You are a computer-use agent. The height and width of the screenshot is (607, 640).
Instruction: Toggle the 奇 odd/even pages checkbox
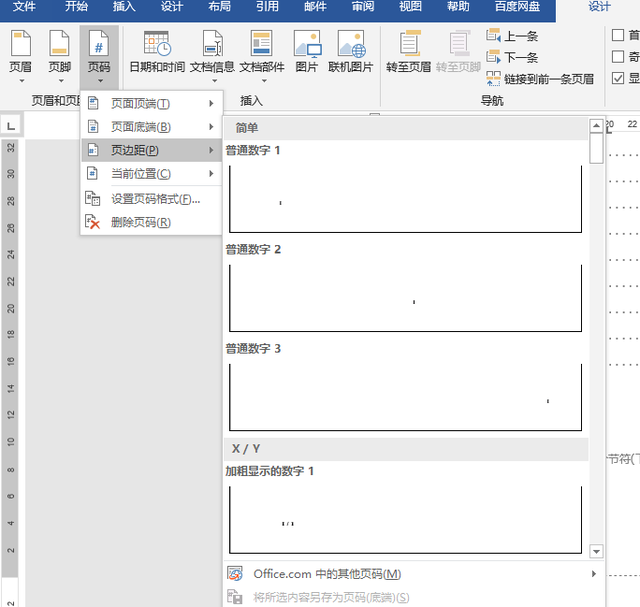[x=618, y=57]
